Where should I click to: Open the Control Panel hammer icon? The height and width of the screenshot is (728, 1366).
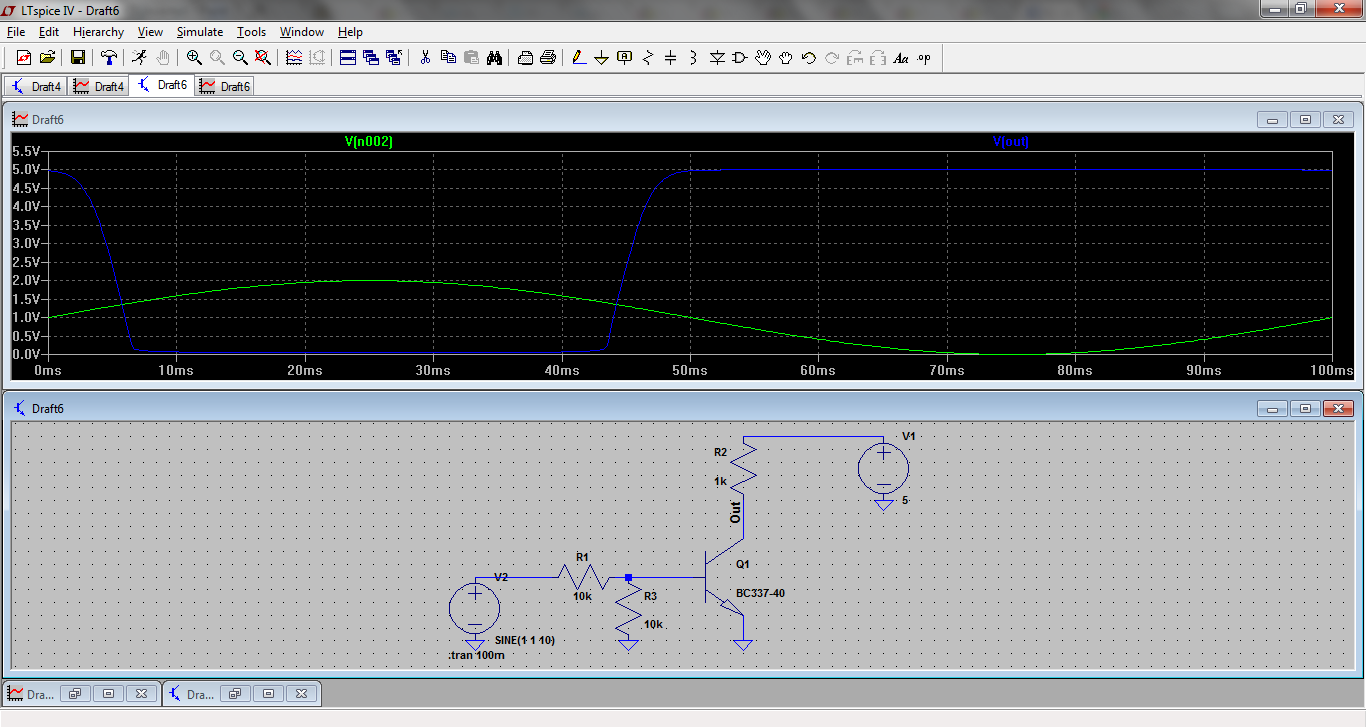pos(108,58)
